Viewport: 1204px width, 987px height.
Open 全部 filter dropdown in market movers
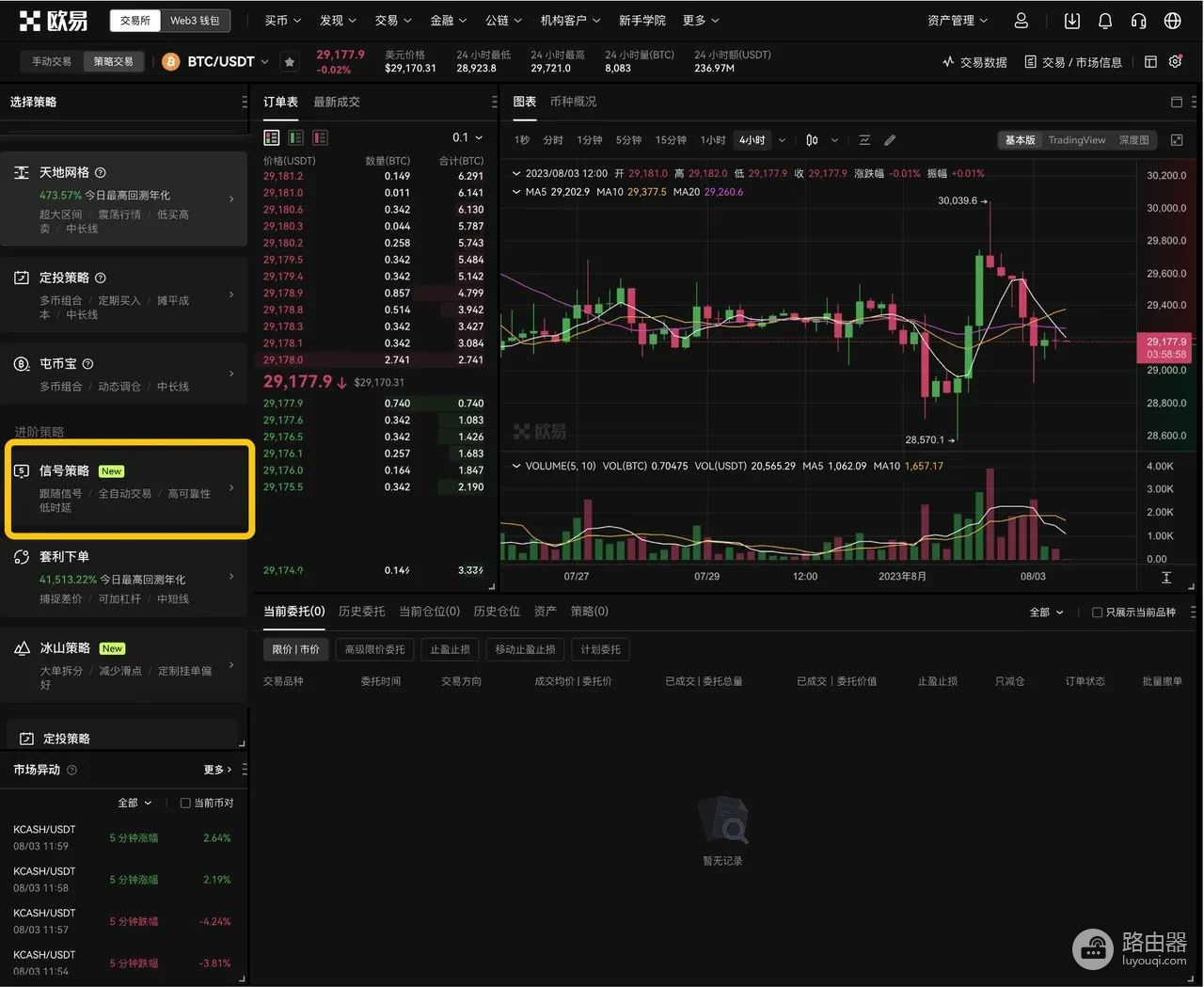tap(135, 804)
